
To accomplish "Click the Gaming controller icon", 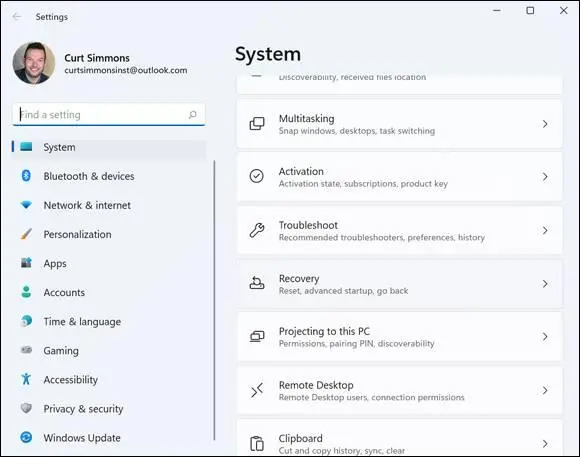I will pos(26,350).
